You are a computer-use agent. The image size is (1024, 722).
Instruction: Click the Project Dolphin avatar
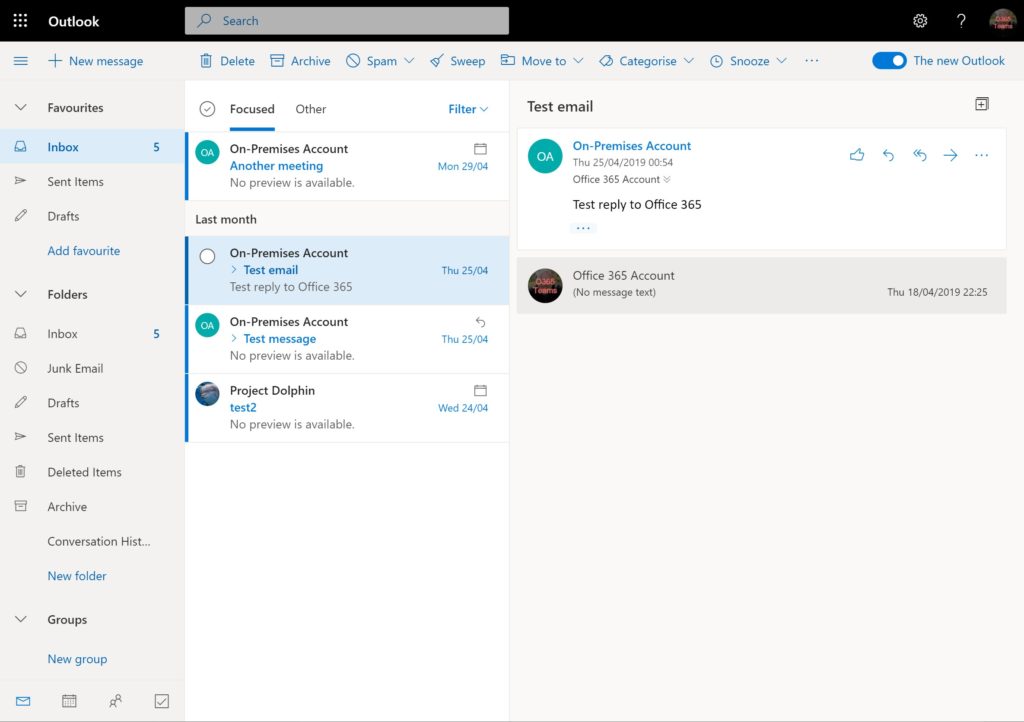207,394
